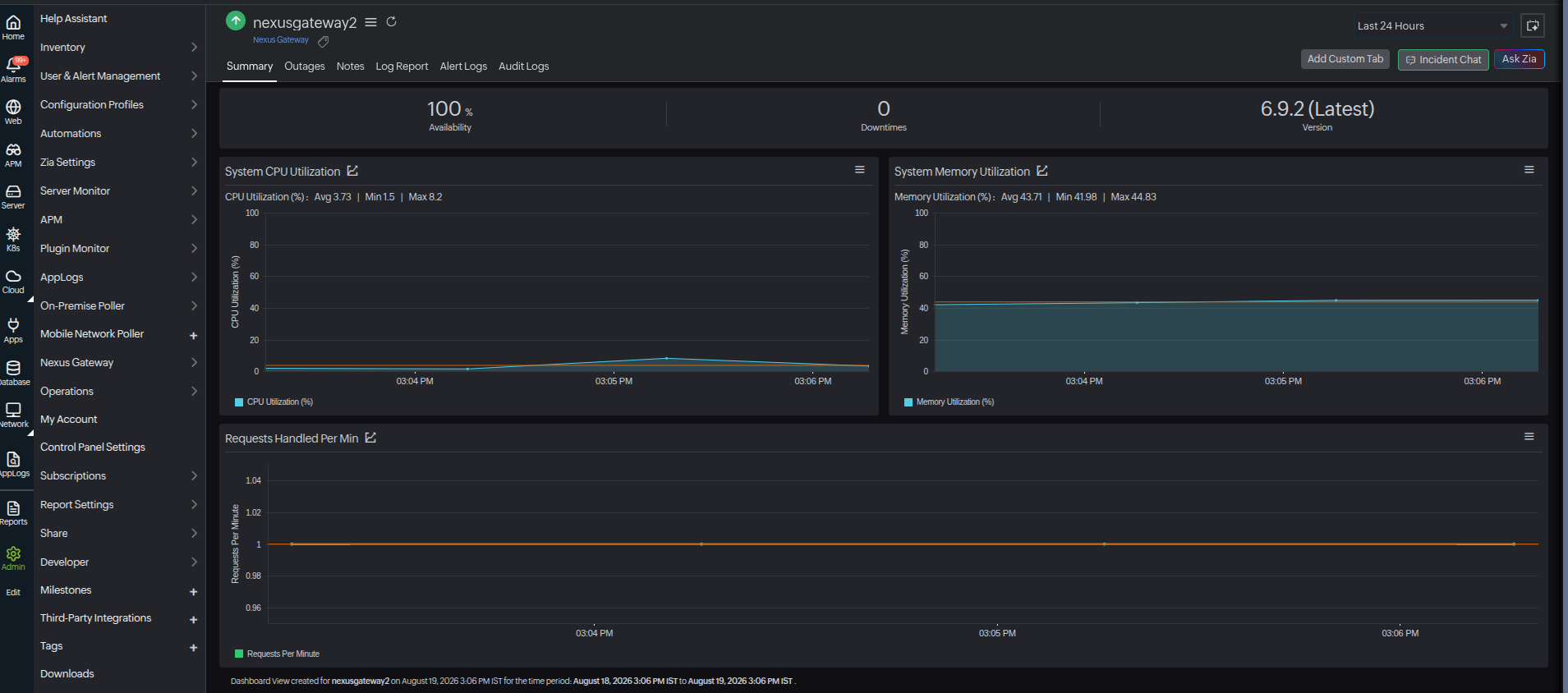Click the Ask Zia button

click(1520, 59)
